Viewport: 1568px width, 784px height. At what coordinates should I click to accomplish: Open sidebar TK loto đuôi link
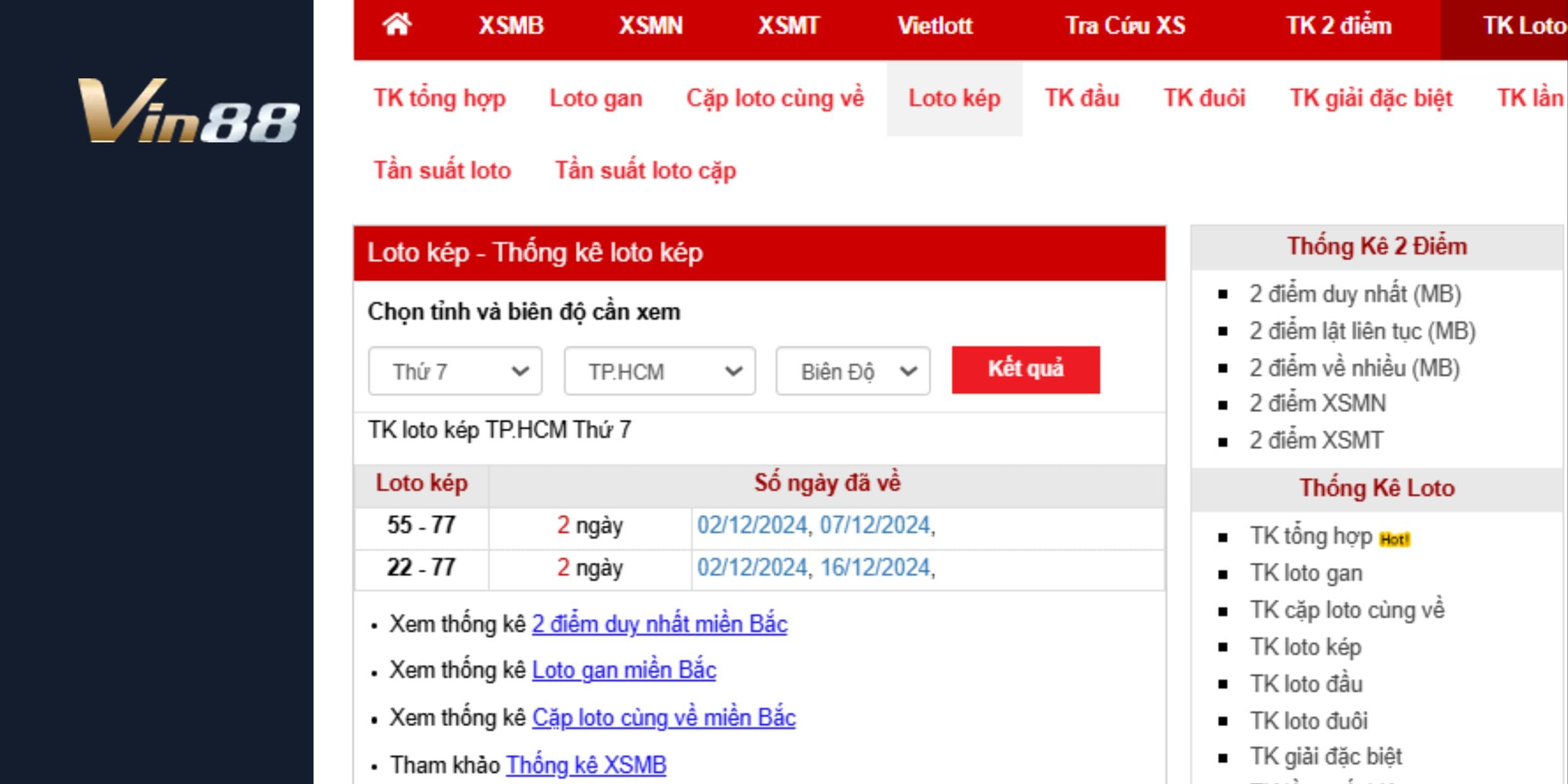pyautogui.click(x=1308, y=721)
